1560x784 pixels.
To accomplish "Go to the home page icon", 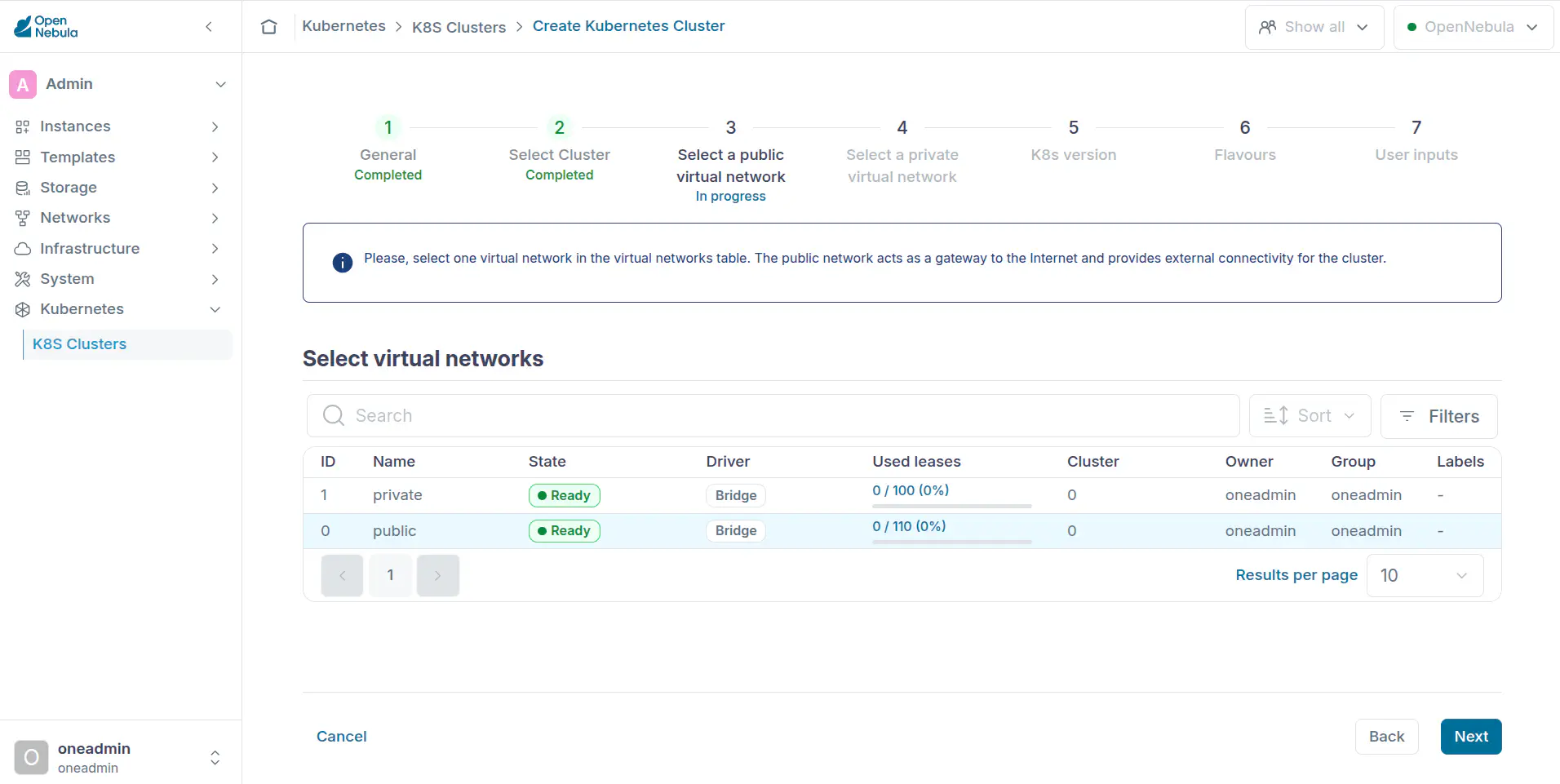I will tap(269, 27).
